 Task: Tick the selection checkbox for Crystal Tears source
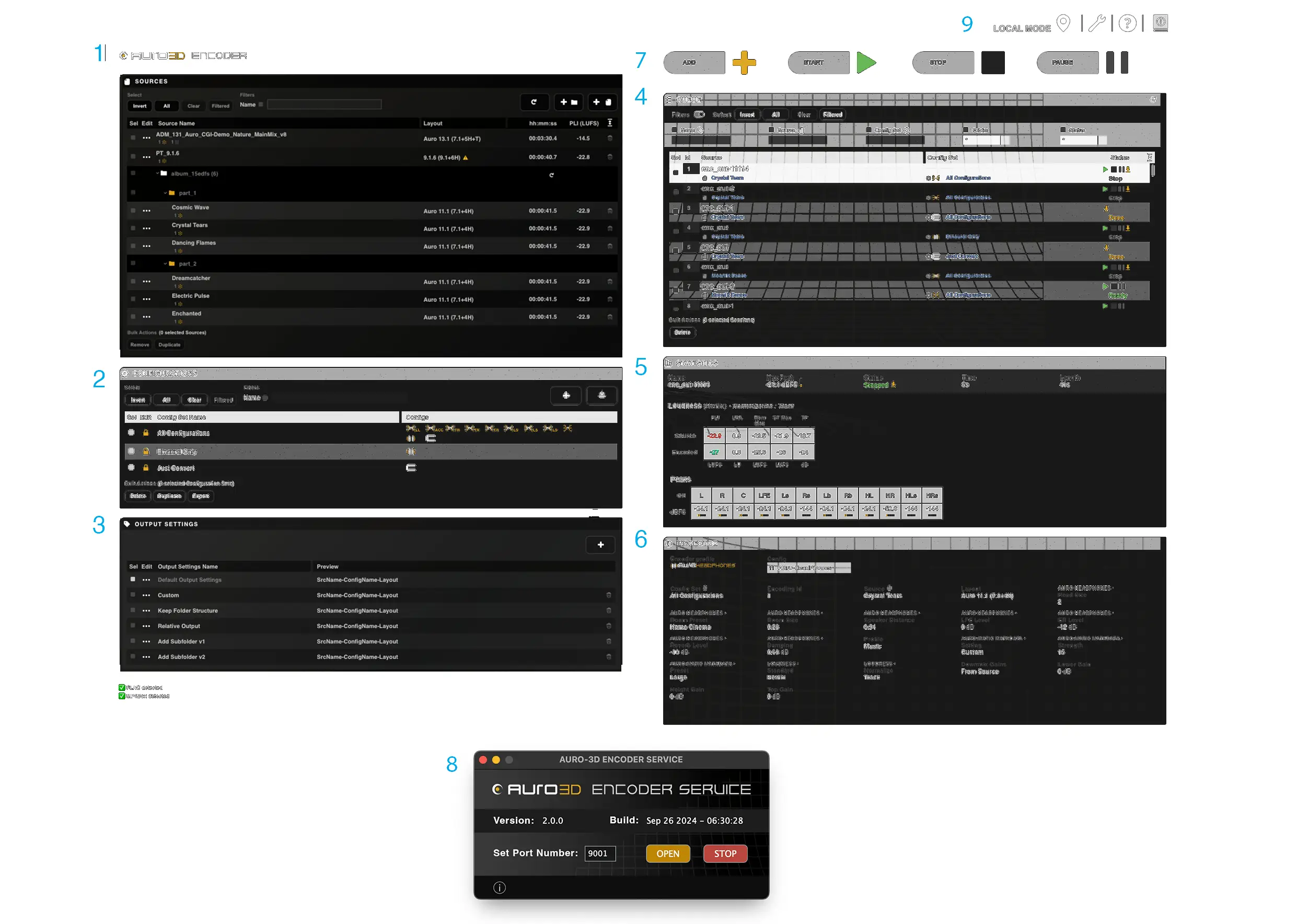click(x=133, y=228)
